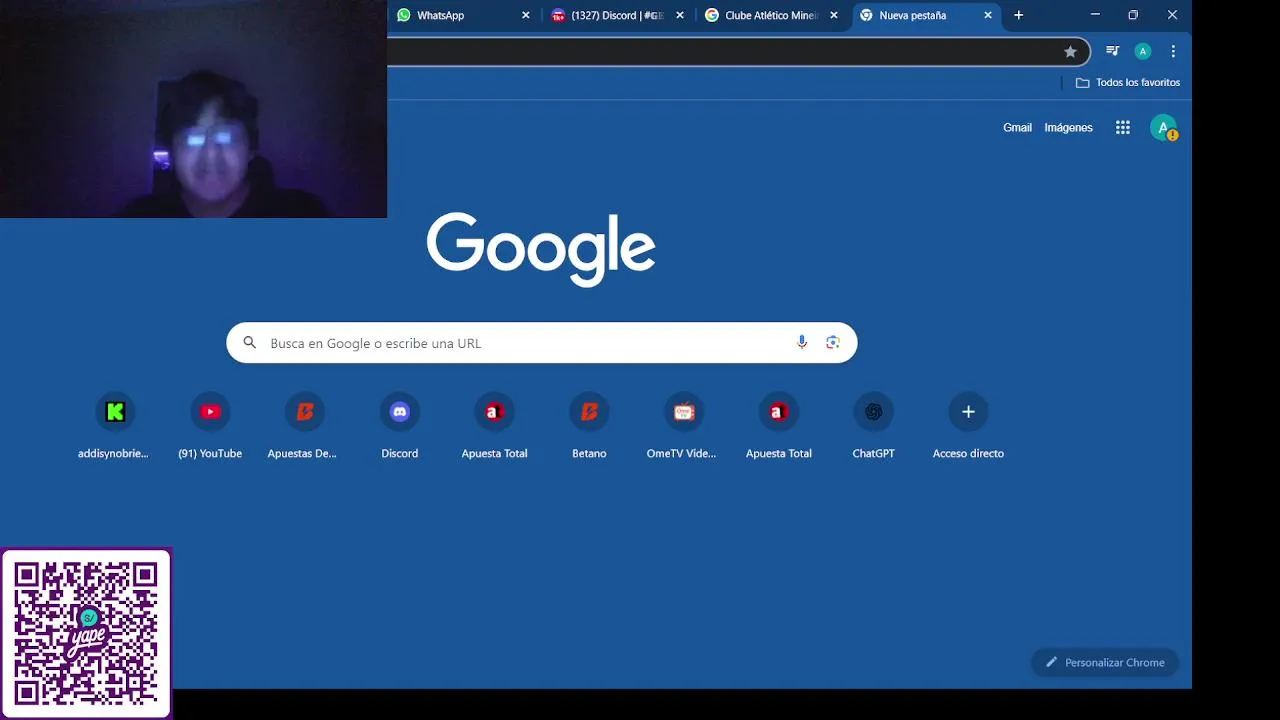Open the Chrome three-dot menu
This screenshot has height=720, width=1280.
[x=1173, y=51]
